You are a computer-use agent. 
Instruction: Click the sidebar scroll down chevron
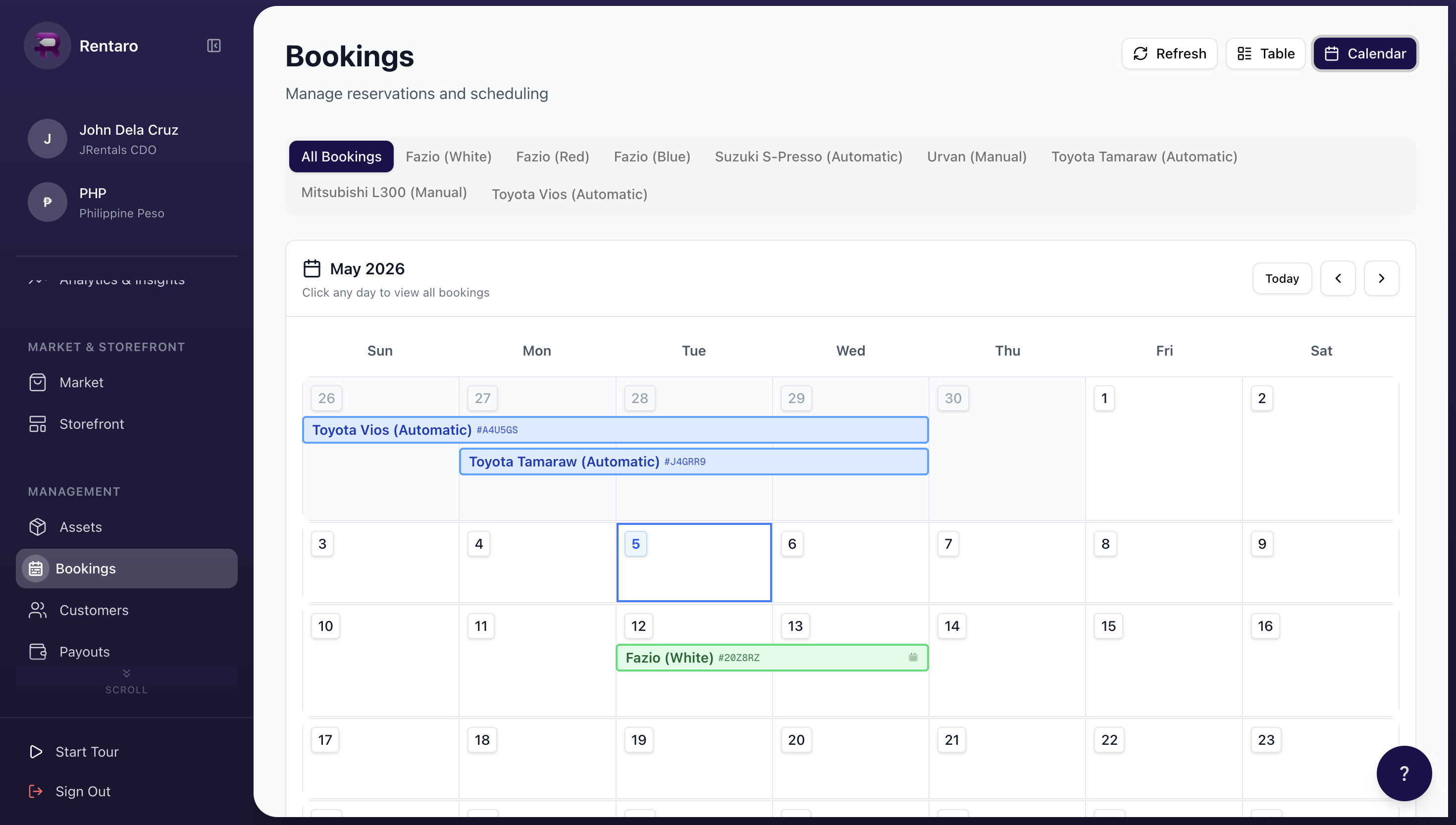[126, 673]
